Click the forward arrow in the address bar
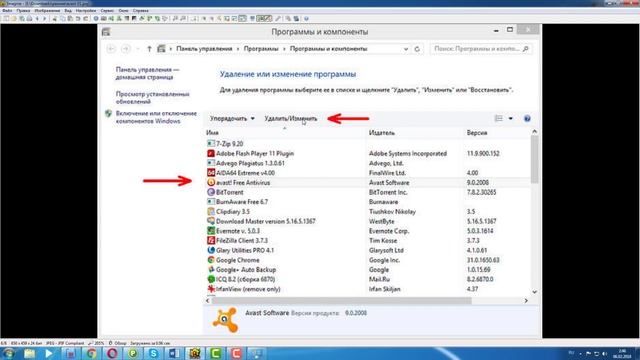This screenshot has height=360, width=640. (x=126, y=49)
